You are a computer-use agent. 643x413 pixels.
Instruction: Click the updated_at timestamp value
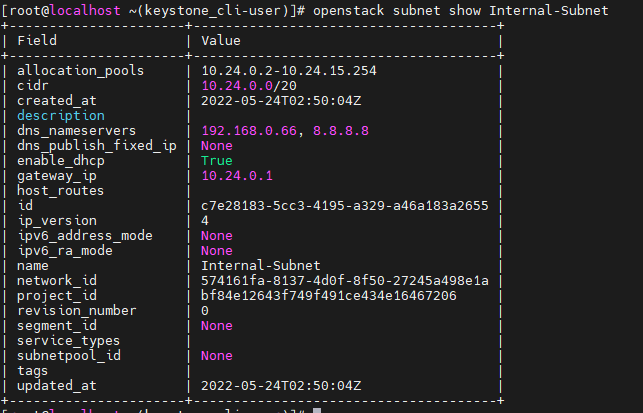(281, 386)
